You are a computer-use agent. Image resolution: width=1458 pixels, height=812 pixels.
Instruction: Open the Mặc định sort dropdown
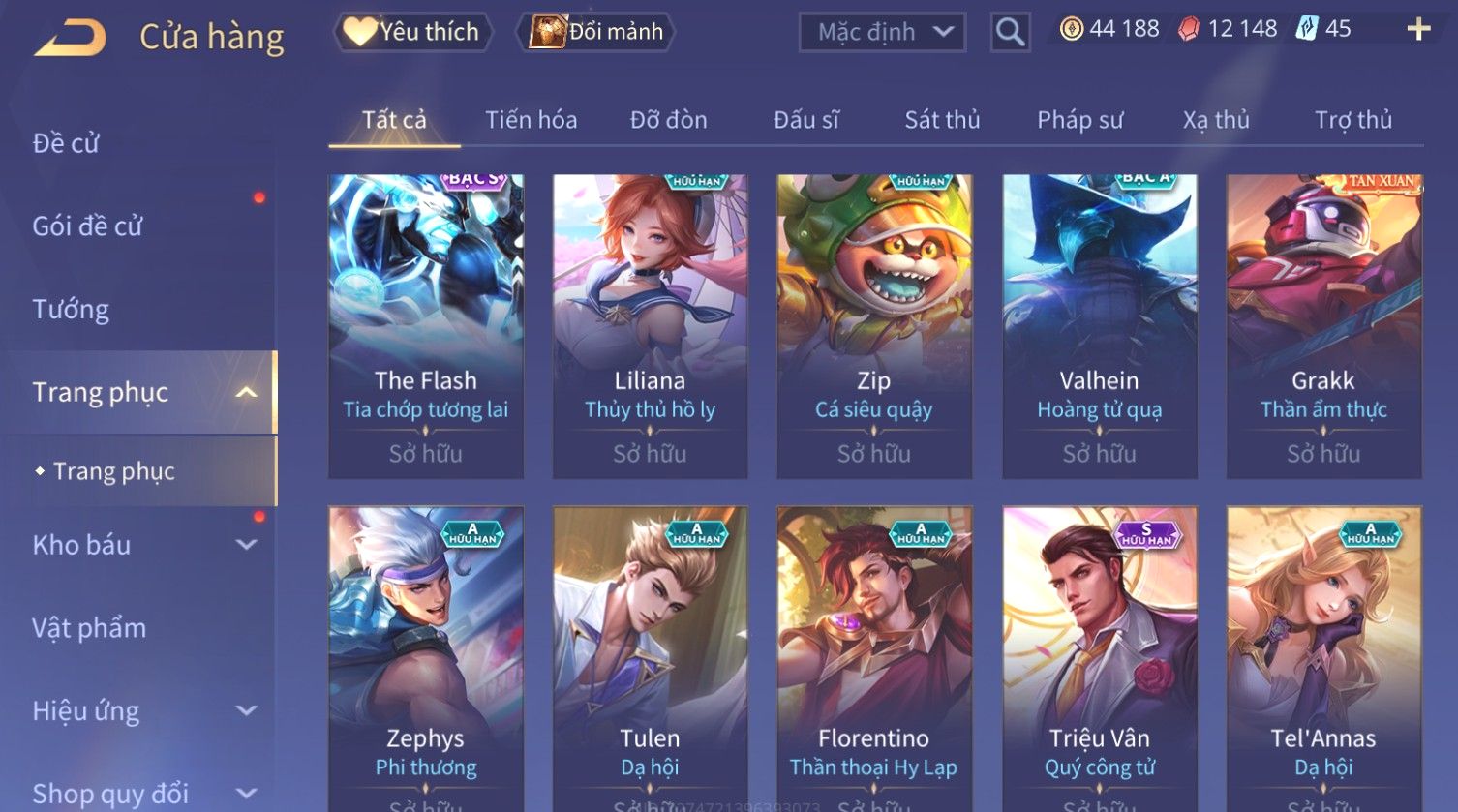(x=882, y=32)
